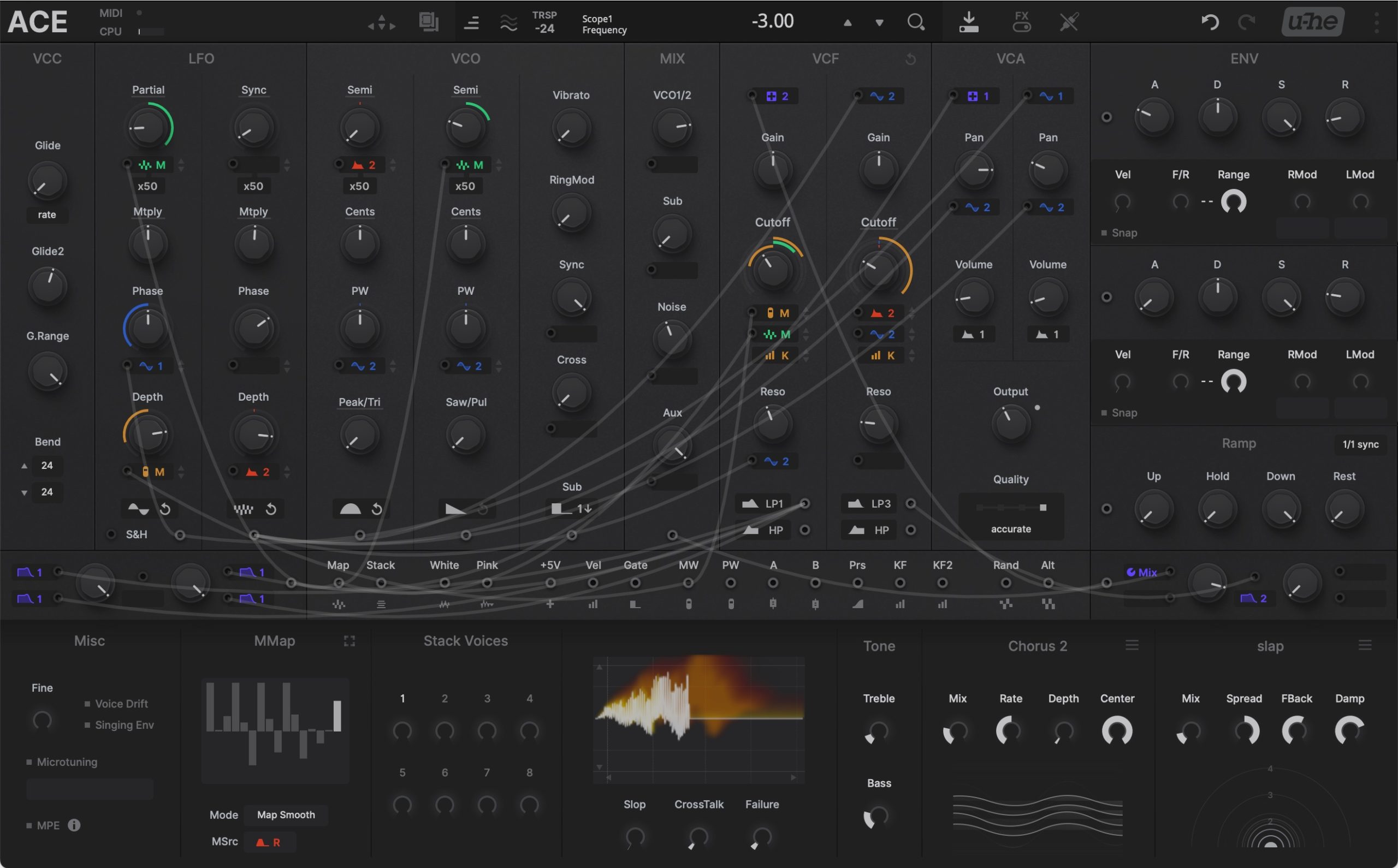Click the White noise source jack
This screenshot has height=868, width=1398.
pos(445,582)
